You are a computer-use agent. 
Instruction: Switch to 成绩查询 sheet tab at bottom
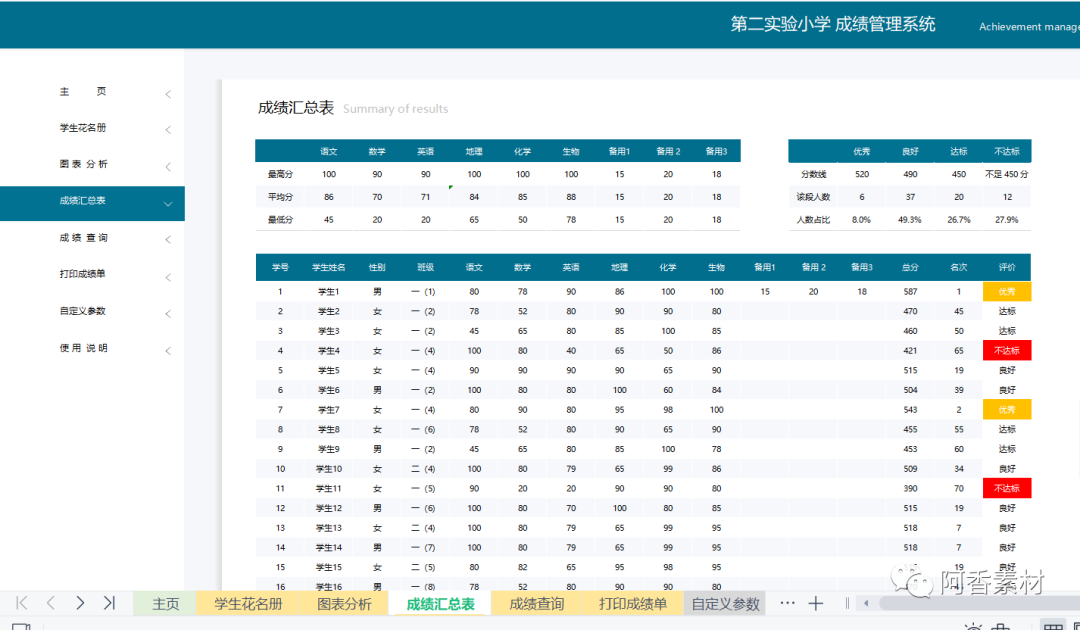(536, 604)
